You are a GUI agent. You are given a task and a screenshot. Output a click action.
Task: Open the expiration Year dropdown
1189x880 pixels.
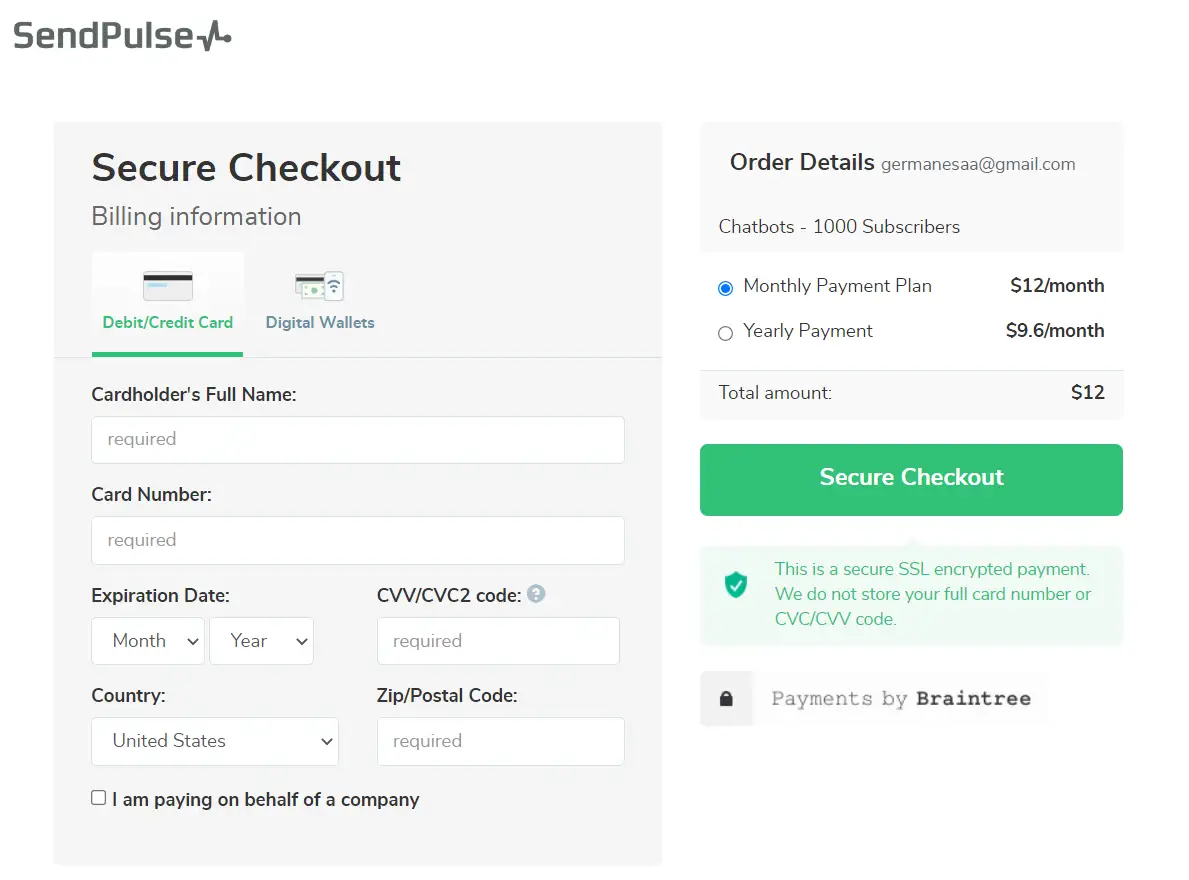pos(261,641)
